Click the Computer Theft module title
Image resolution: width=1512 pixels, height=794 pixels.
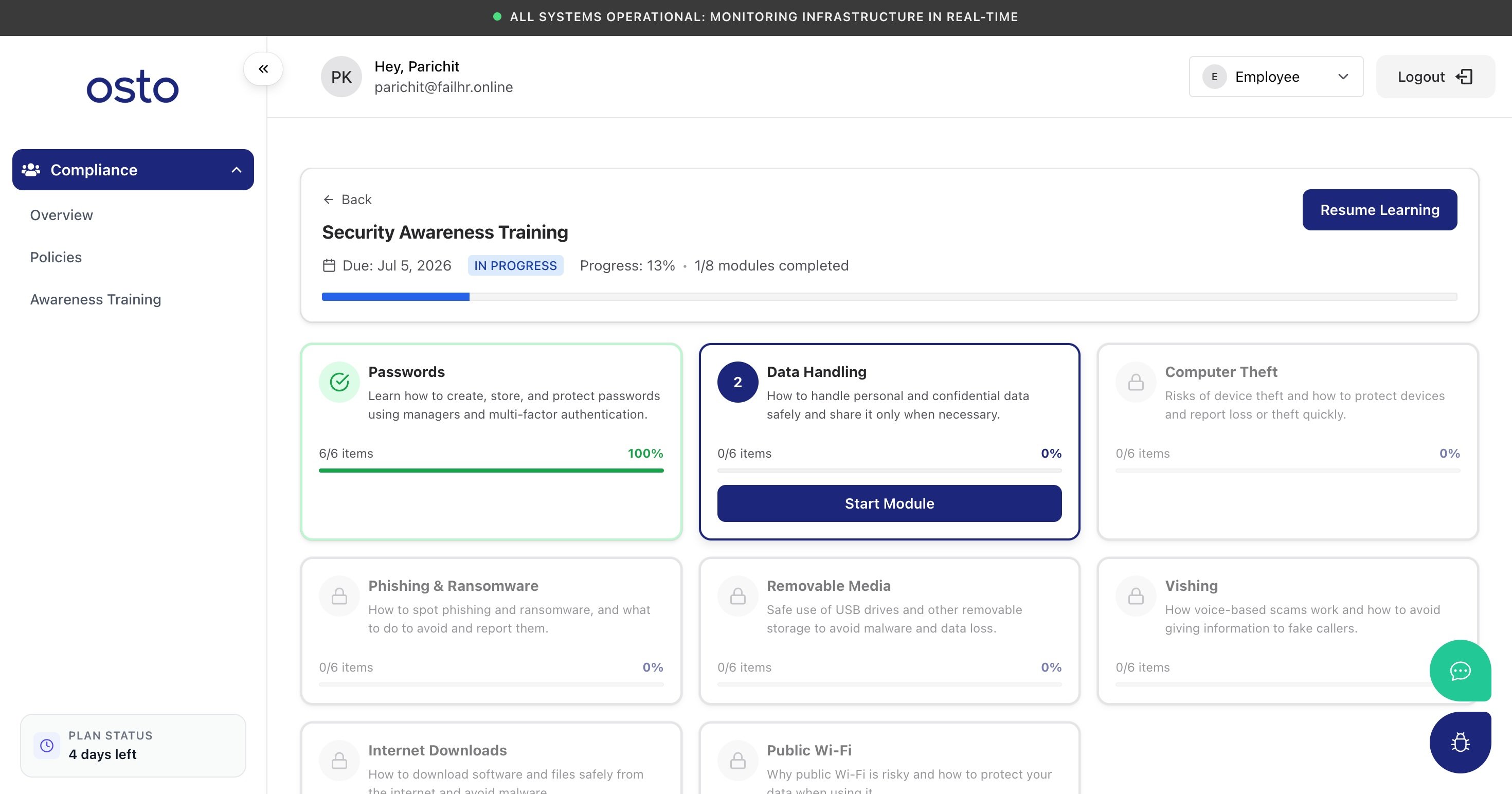point(1221,372)
